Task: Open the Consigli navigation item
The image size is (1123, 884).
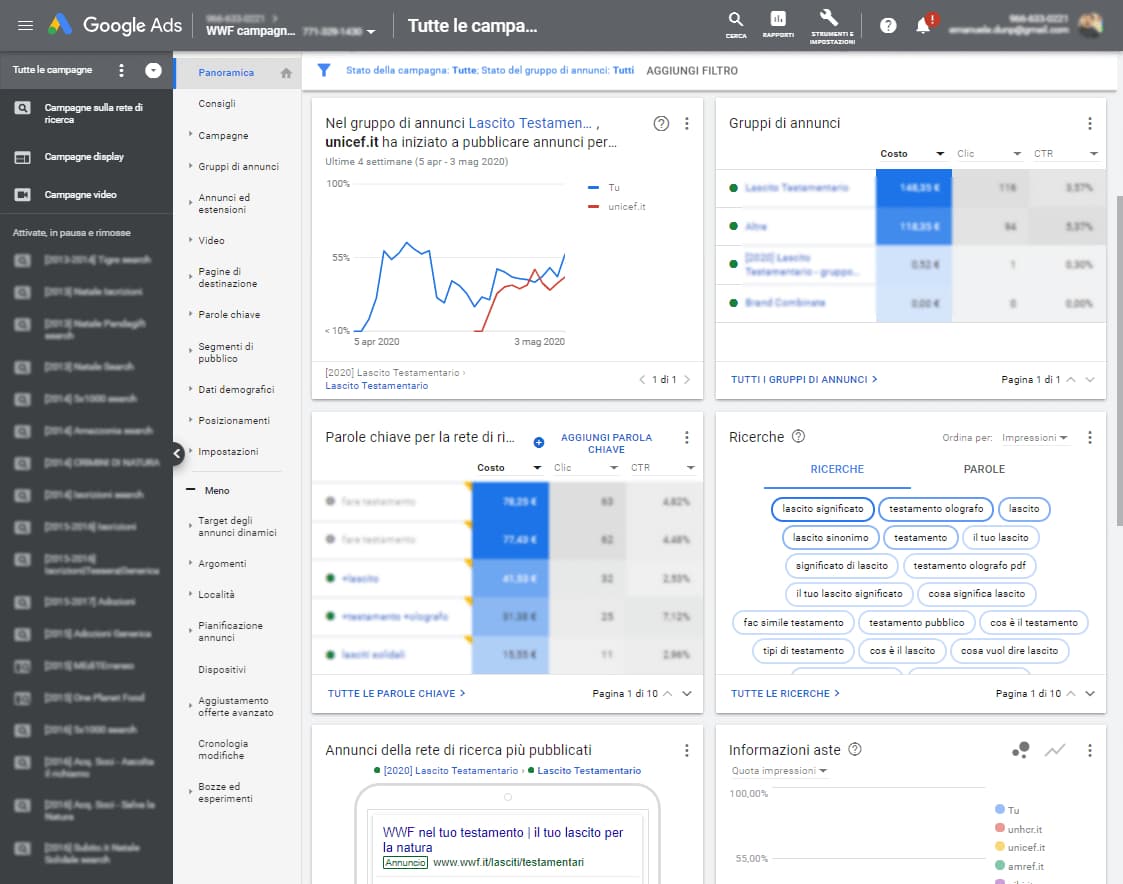Action: [217, 104]
